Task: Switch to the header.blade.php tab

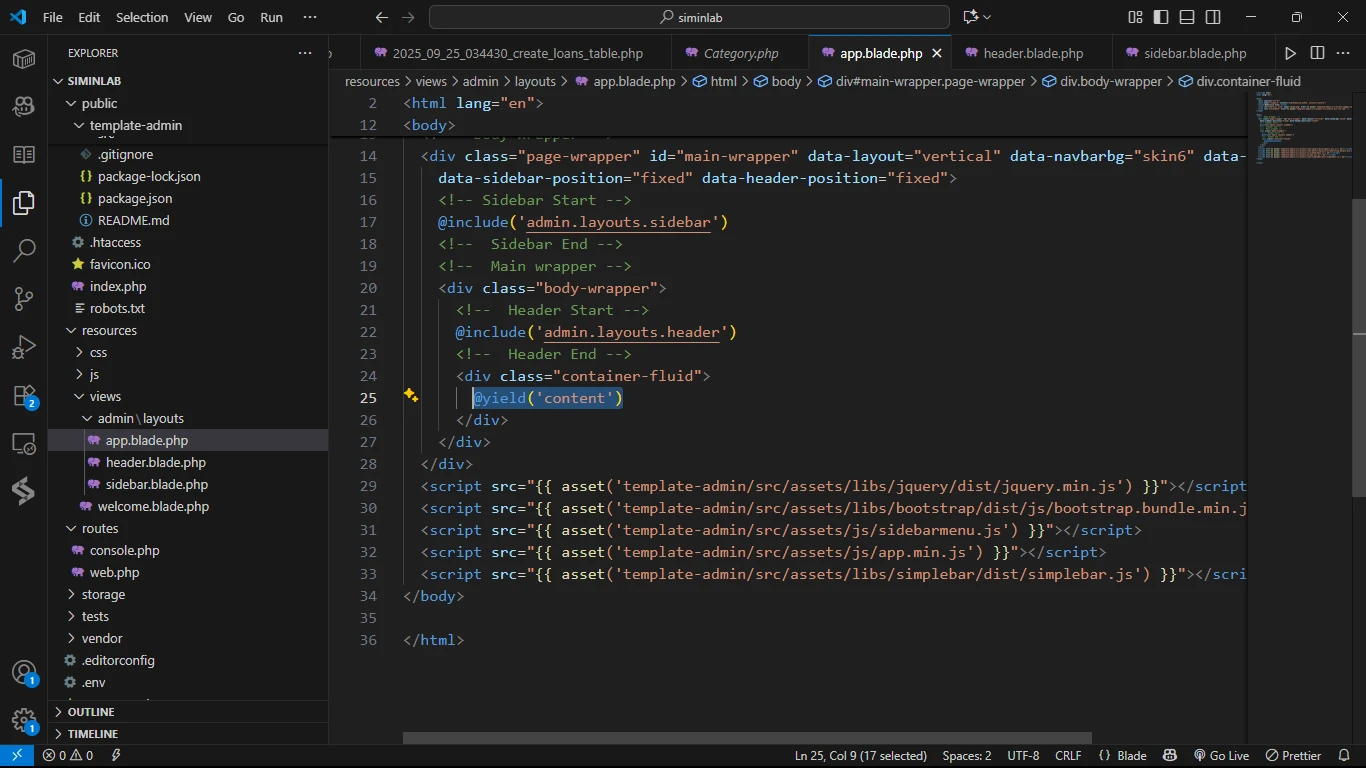Action: (1033, 53)
